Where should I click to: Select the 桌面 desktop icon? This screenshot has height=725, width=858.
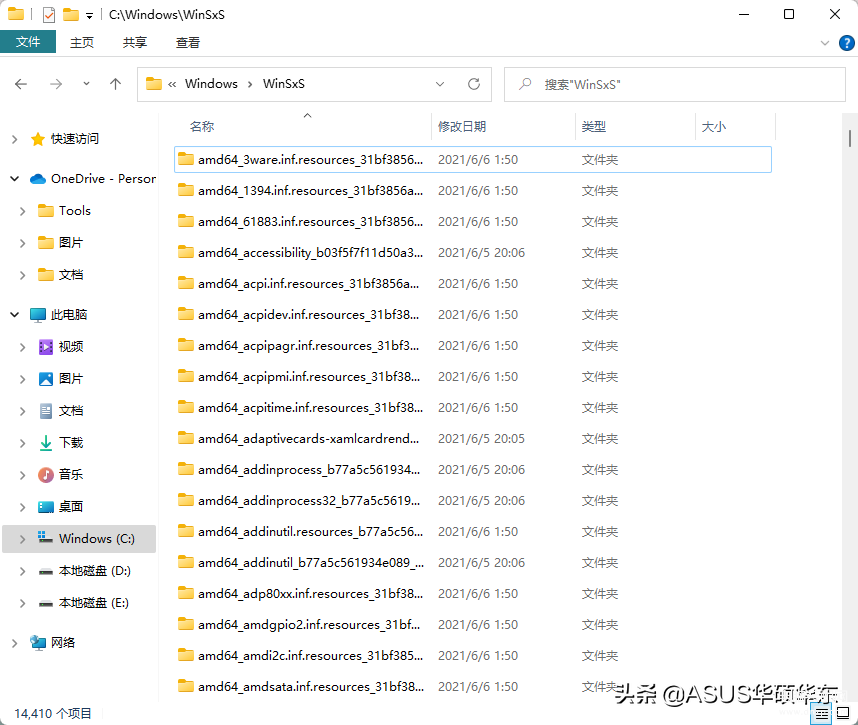[46, 507]
